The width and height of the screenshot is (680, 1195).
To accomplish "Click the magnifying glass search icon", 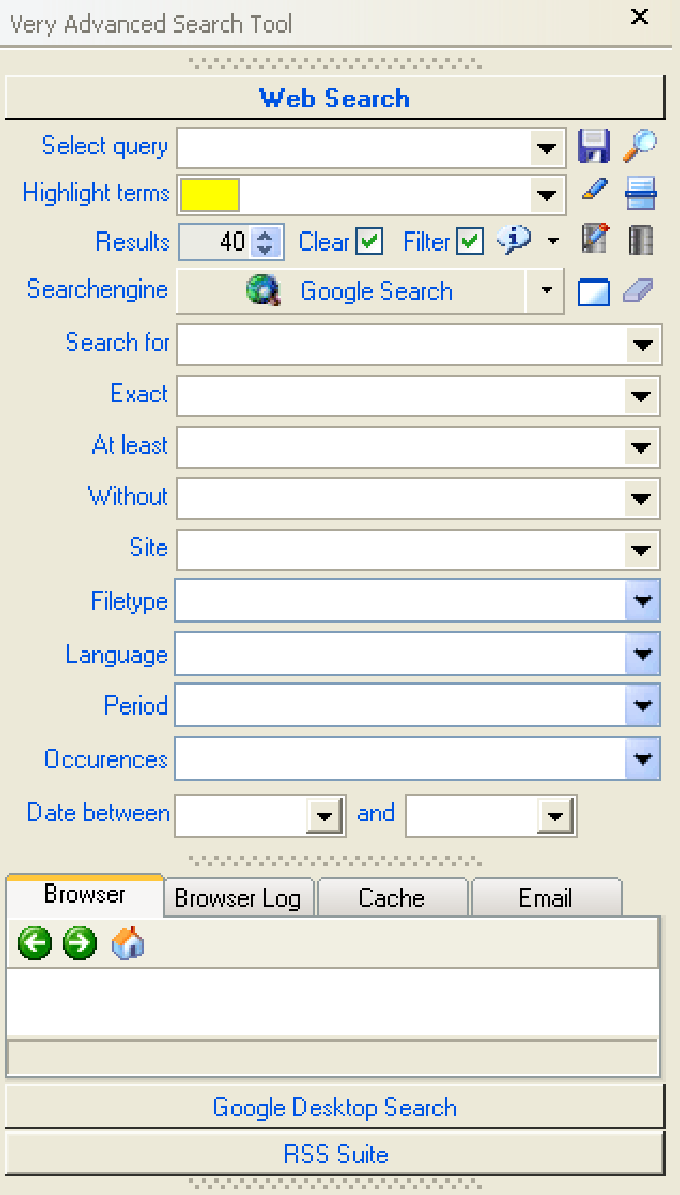I will click(640, 146).
